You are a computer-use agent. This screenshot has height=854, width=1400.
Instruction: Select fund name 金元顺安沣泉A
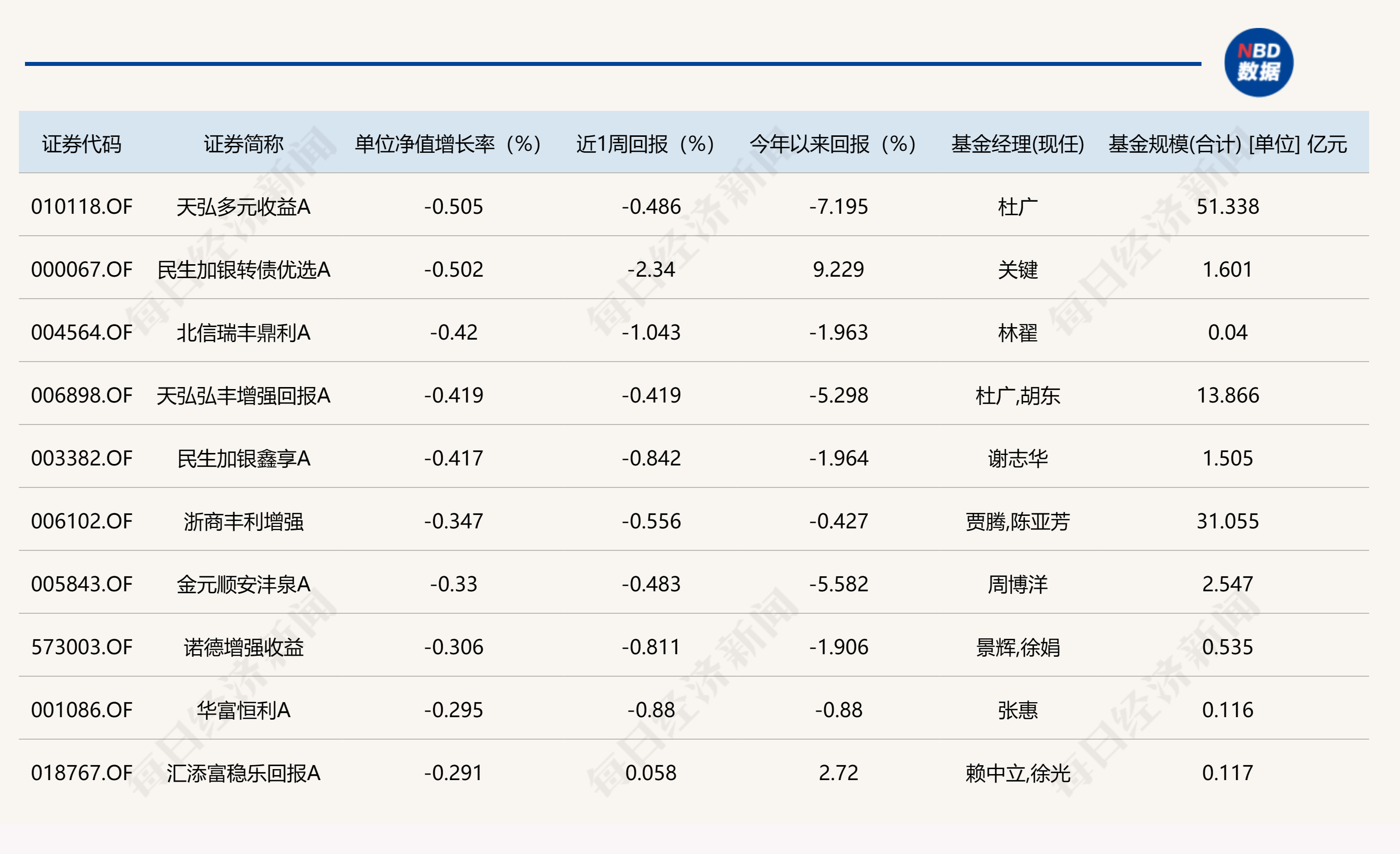[244, 585]
